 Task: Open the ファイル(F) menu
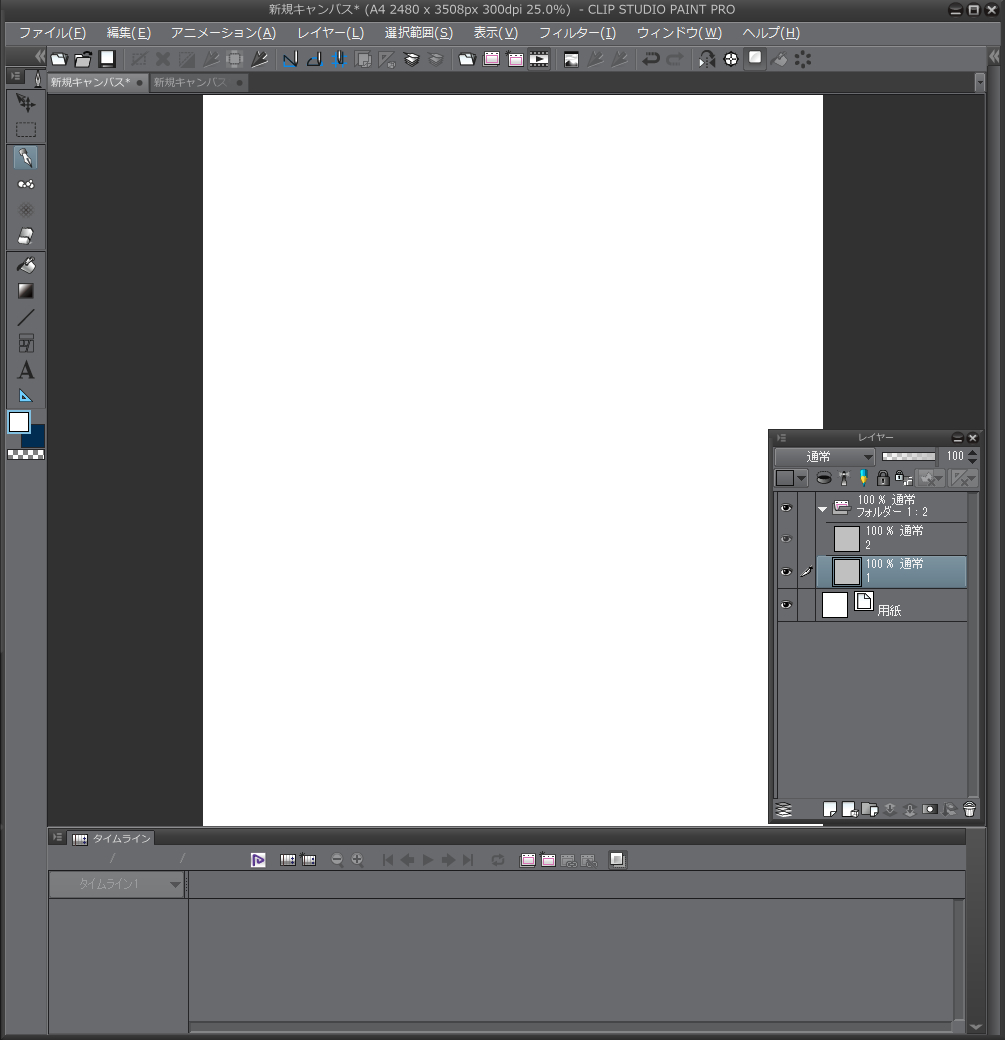[x=52, y=32]
